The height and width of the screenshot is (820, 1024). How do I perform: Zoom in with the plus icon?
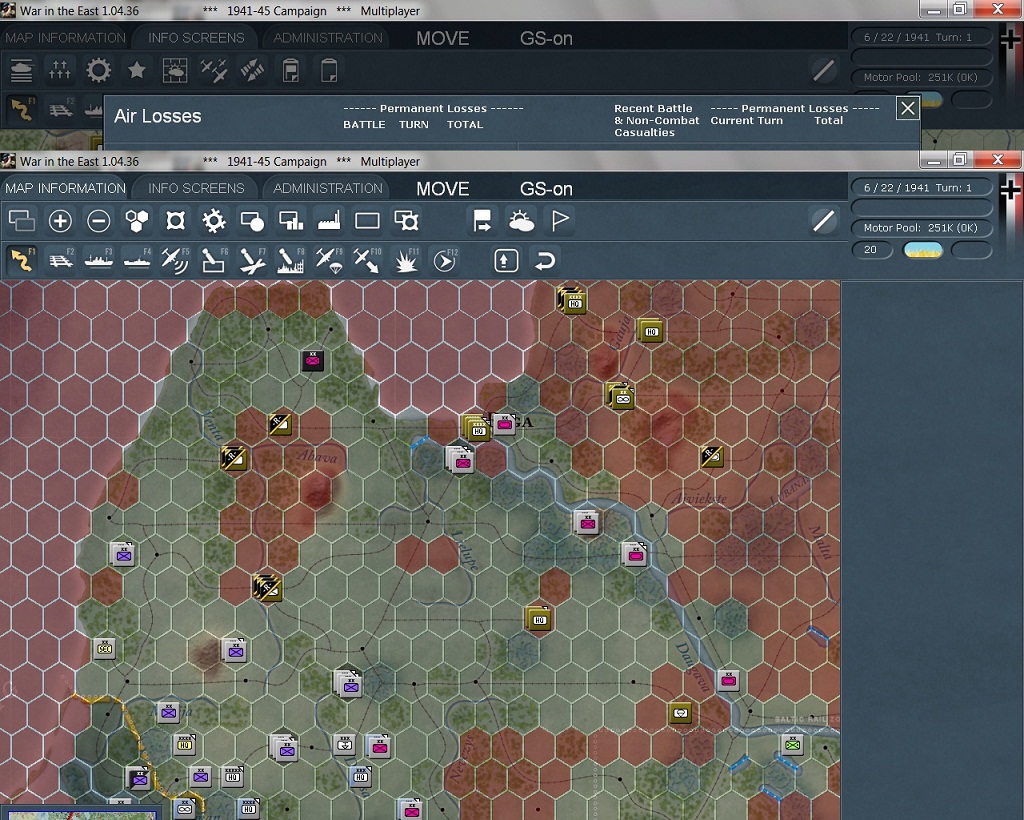[x=60, y=221]
